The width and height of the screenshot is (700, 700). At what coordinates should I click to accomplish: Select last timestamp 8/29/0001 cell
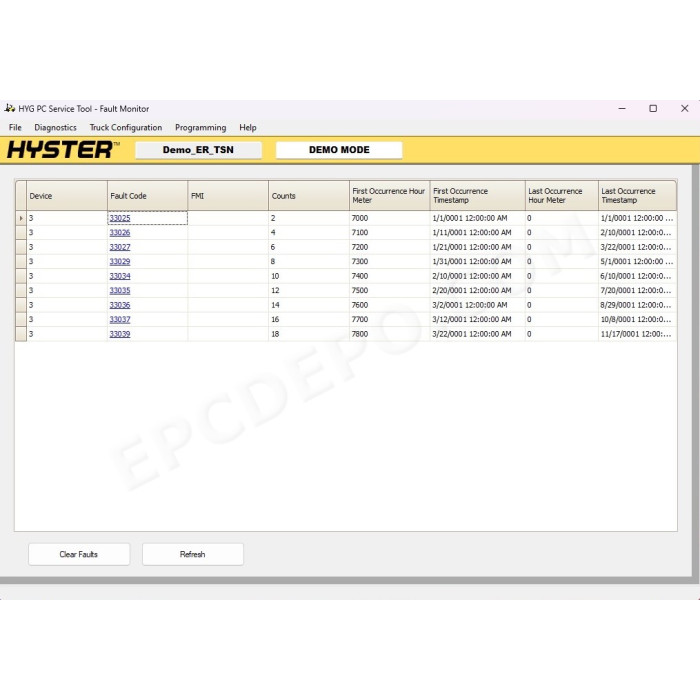pyautogui.click(x=638, y=305)
